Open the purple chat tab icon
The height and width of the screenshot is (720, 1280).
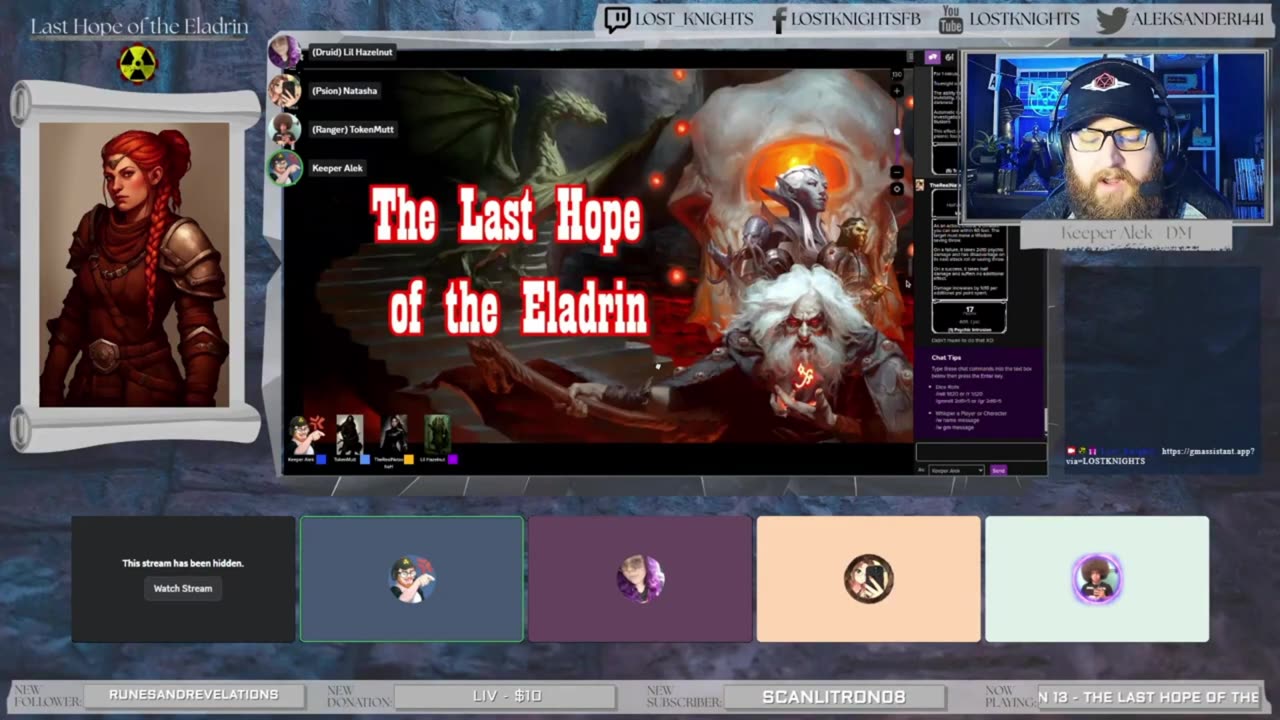click(932, 58)
